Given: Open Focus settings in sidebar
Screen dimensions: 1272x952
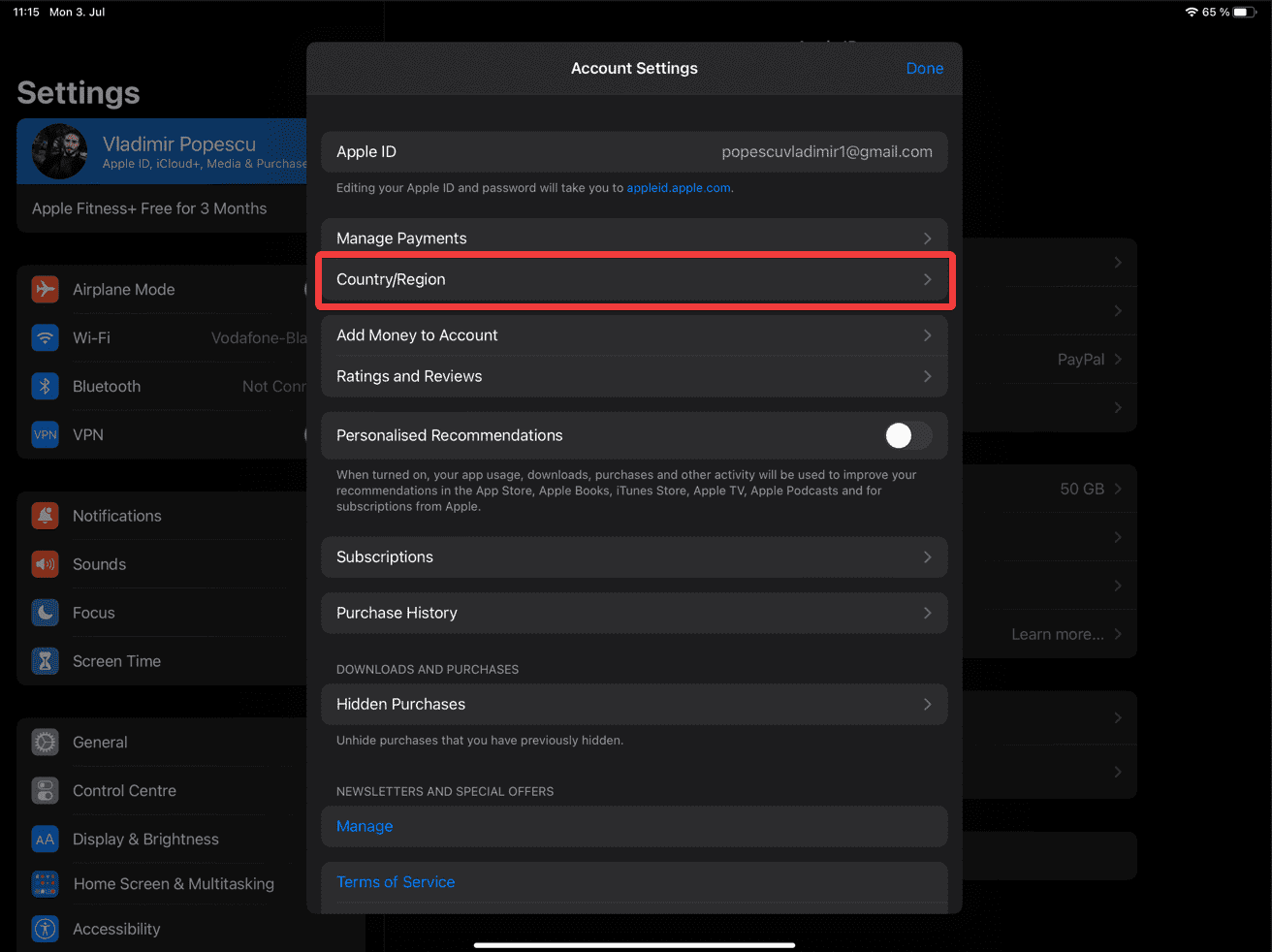Looking at the screenshot, I should (x=162, y=613).
